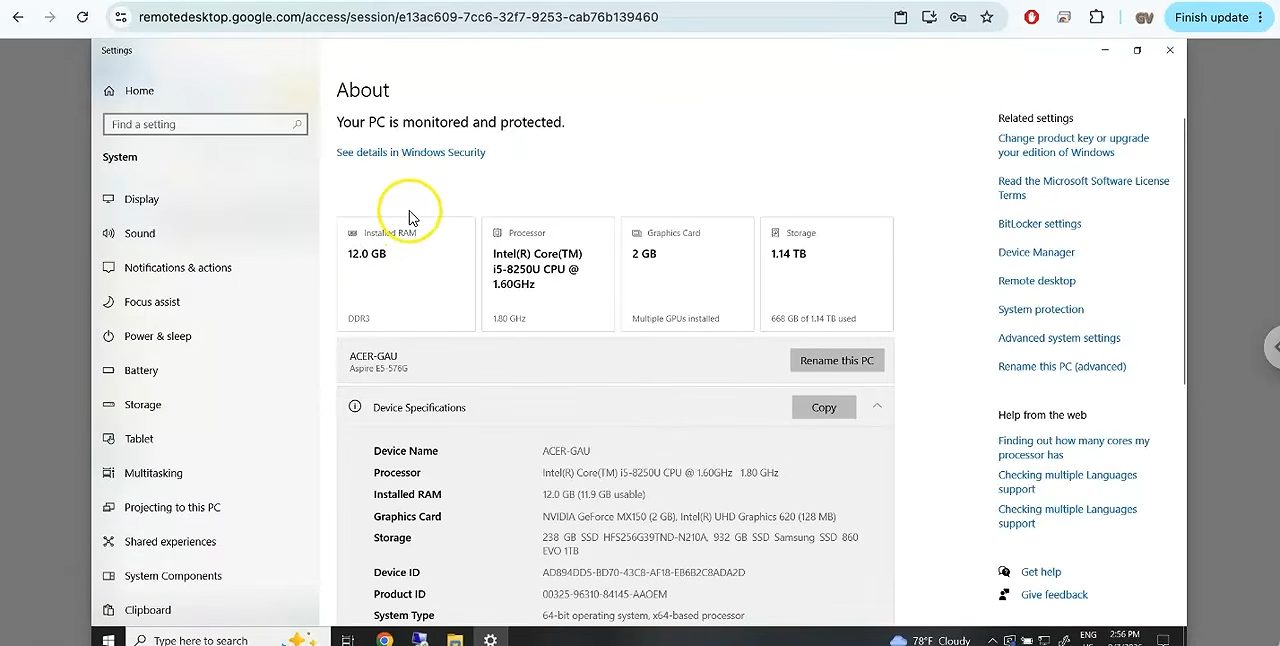The width and height of the screenshot is (1280, 646).
Task: Click the Settings gear on the taskbar
Action: [490, 640]
